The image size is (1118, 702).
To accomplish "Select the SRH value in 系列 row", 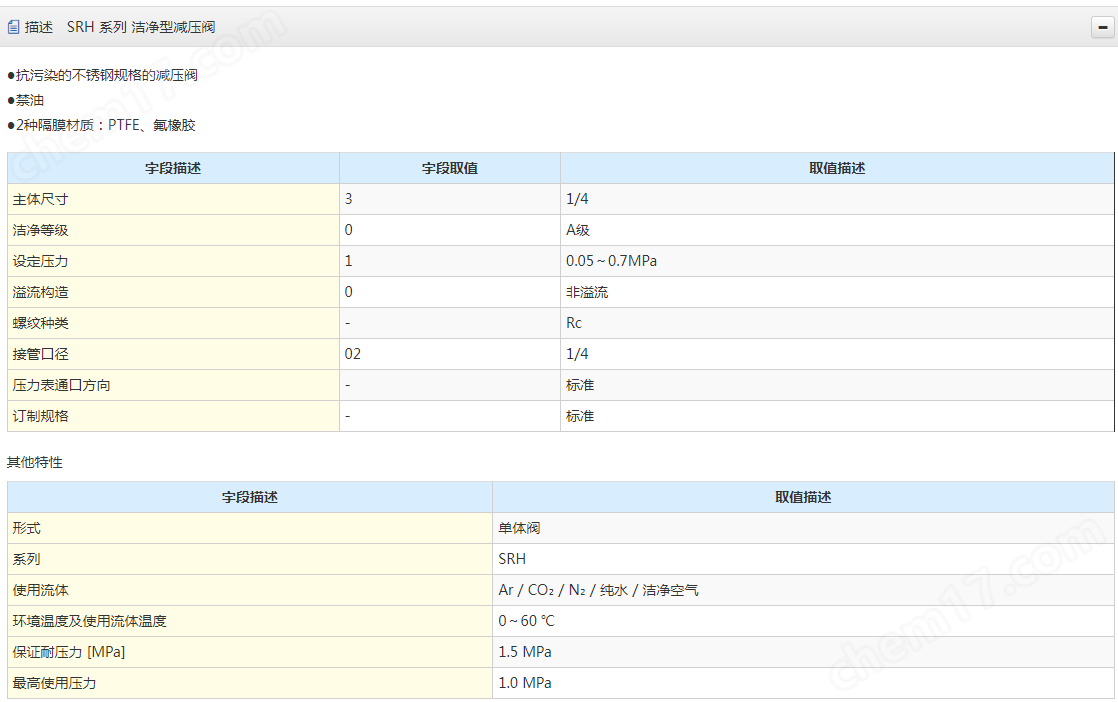I will point(803,559).
